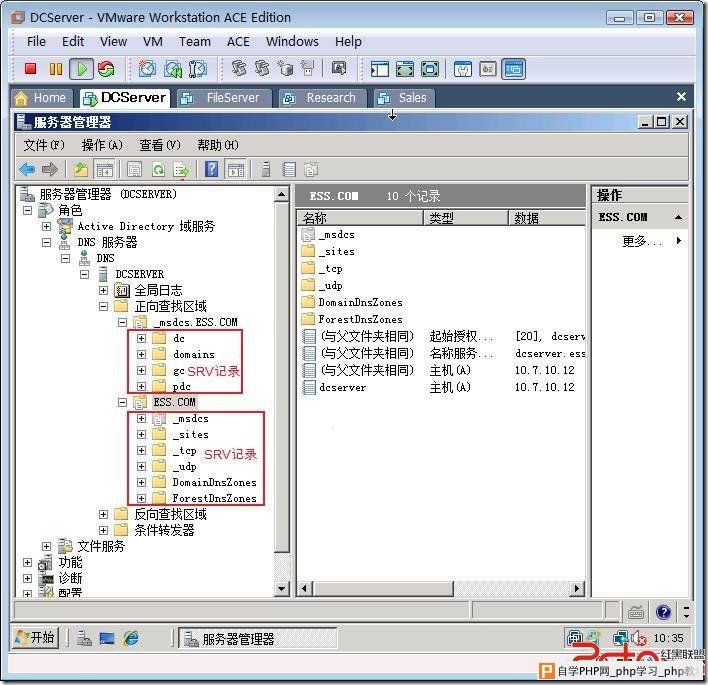
Task: Click the green Power On play button
Action: point(82,69)
